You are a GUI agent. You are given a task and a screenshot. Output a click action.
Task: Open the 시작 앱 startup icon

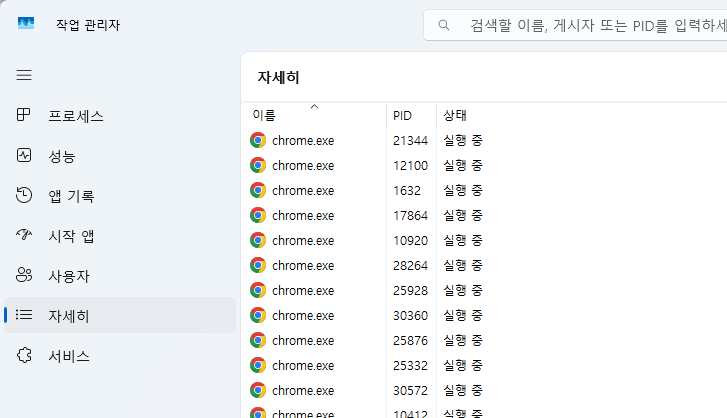[x=24, y=235]
